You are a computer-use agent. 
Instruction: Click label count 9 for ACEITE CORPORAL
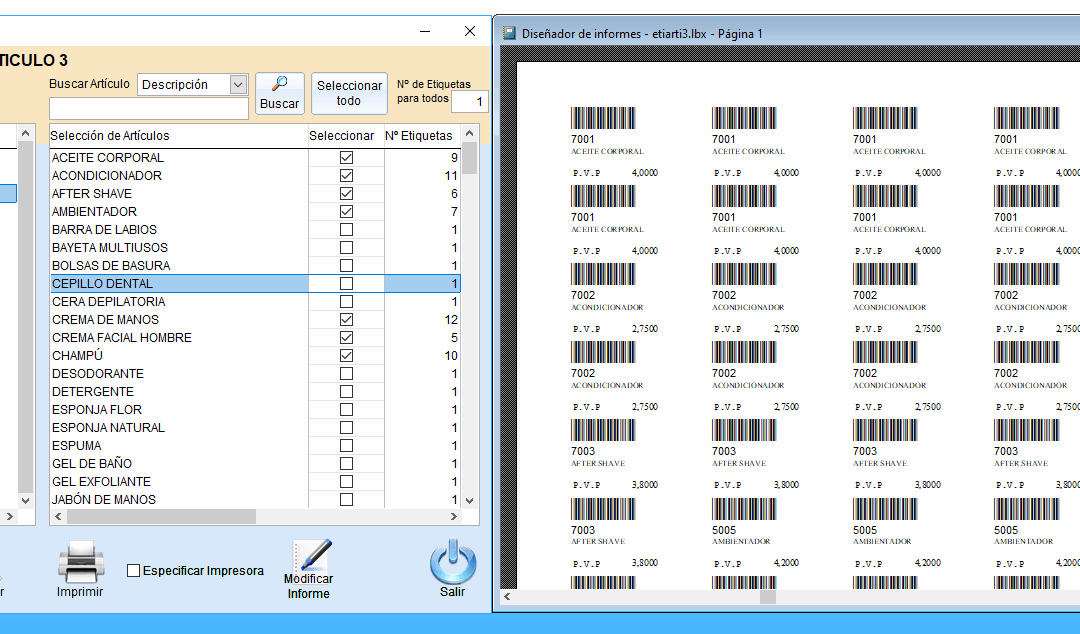422,158
